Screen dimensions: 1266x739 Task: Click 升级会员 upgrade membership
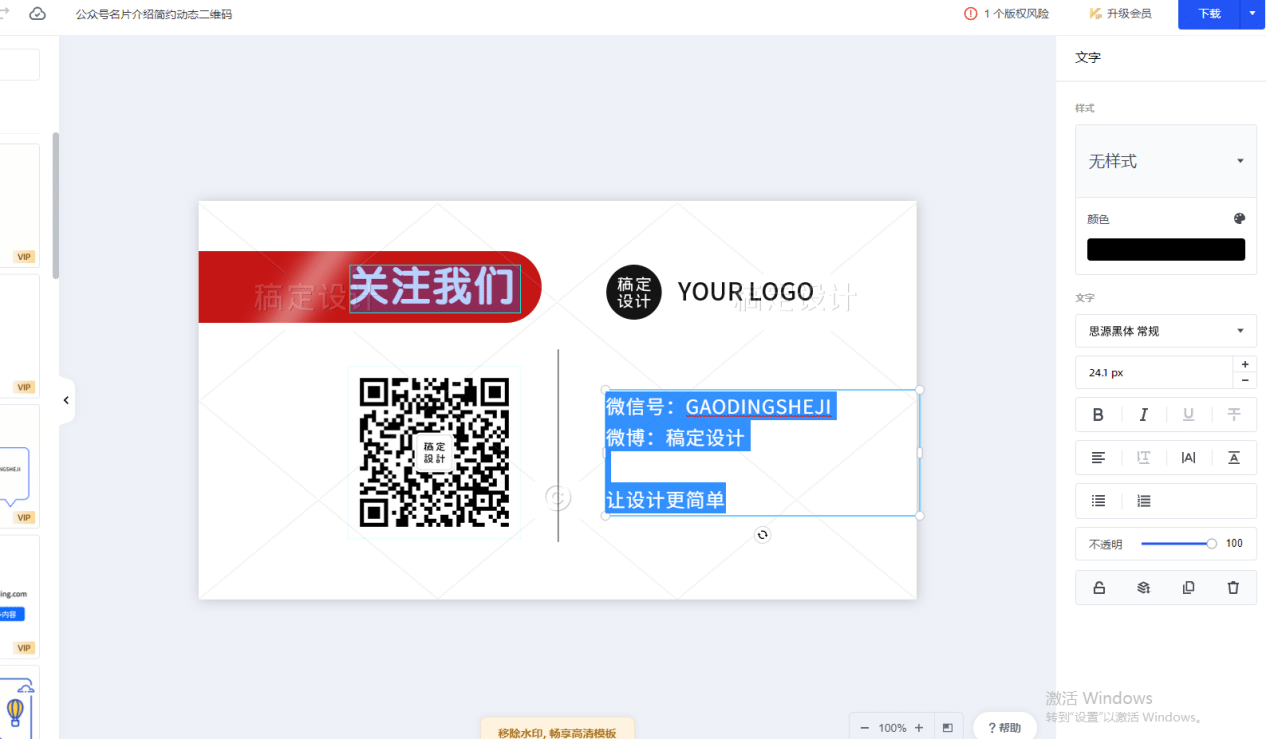(x=1121, y=14)
